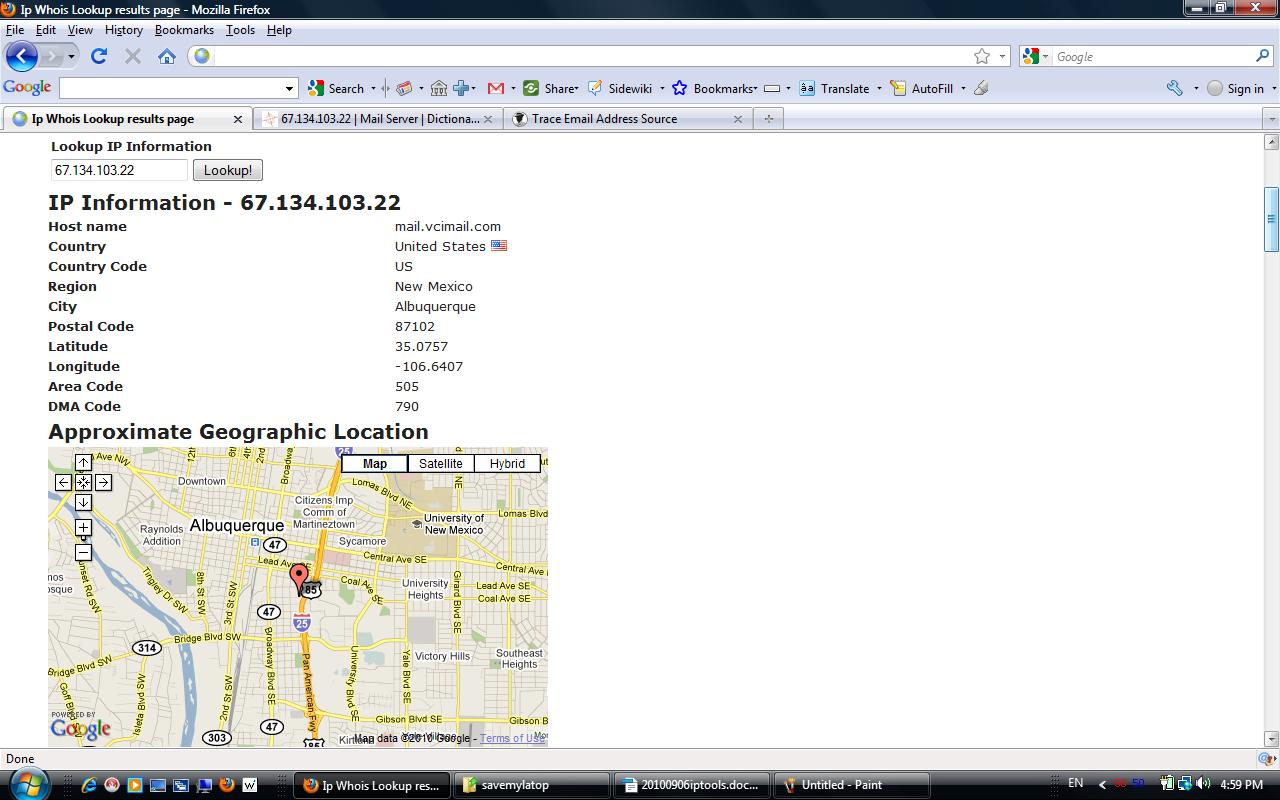
Task: Expand the AutoFill dropdown arrow
Action: [963, 88]
